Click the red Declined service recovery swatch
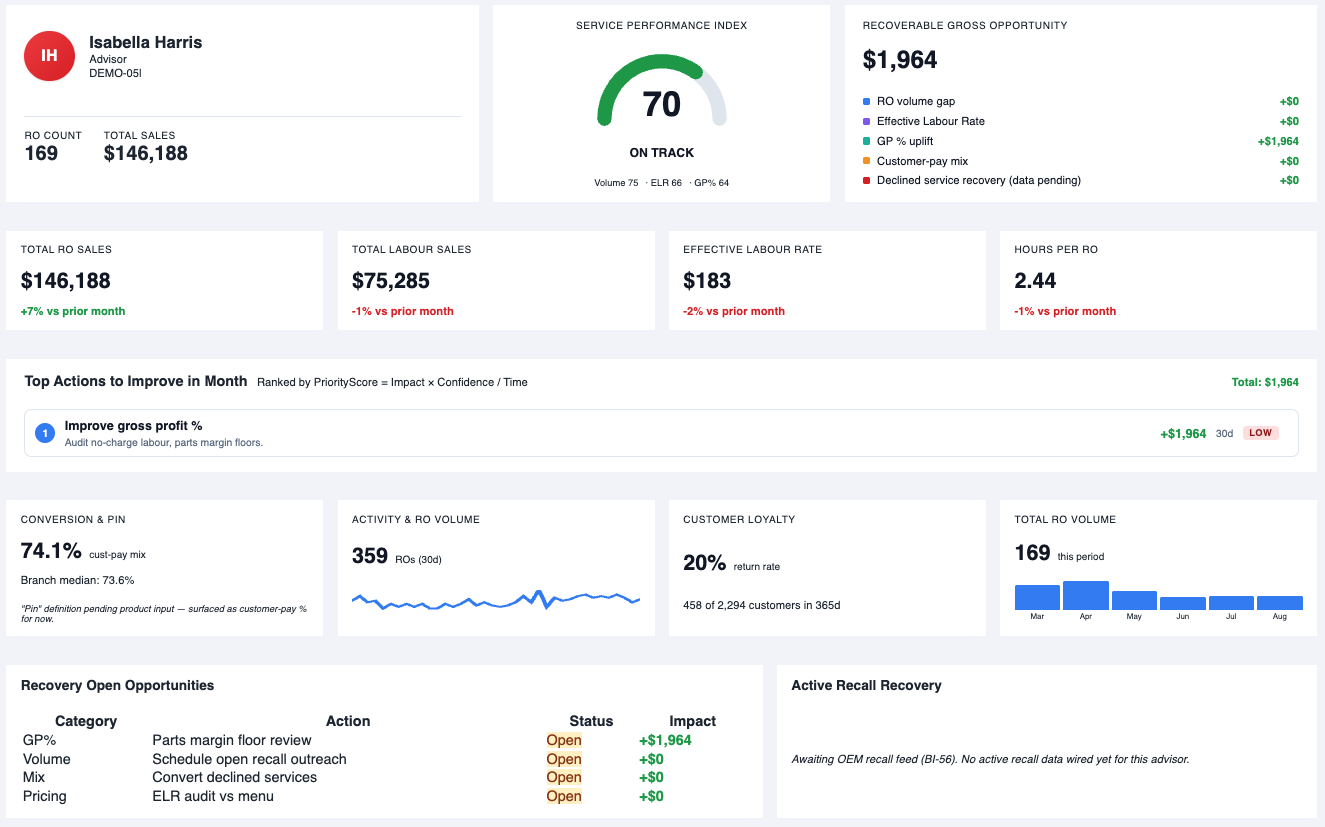 866,181
